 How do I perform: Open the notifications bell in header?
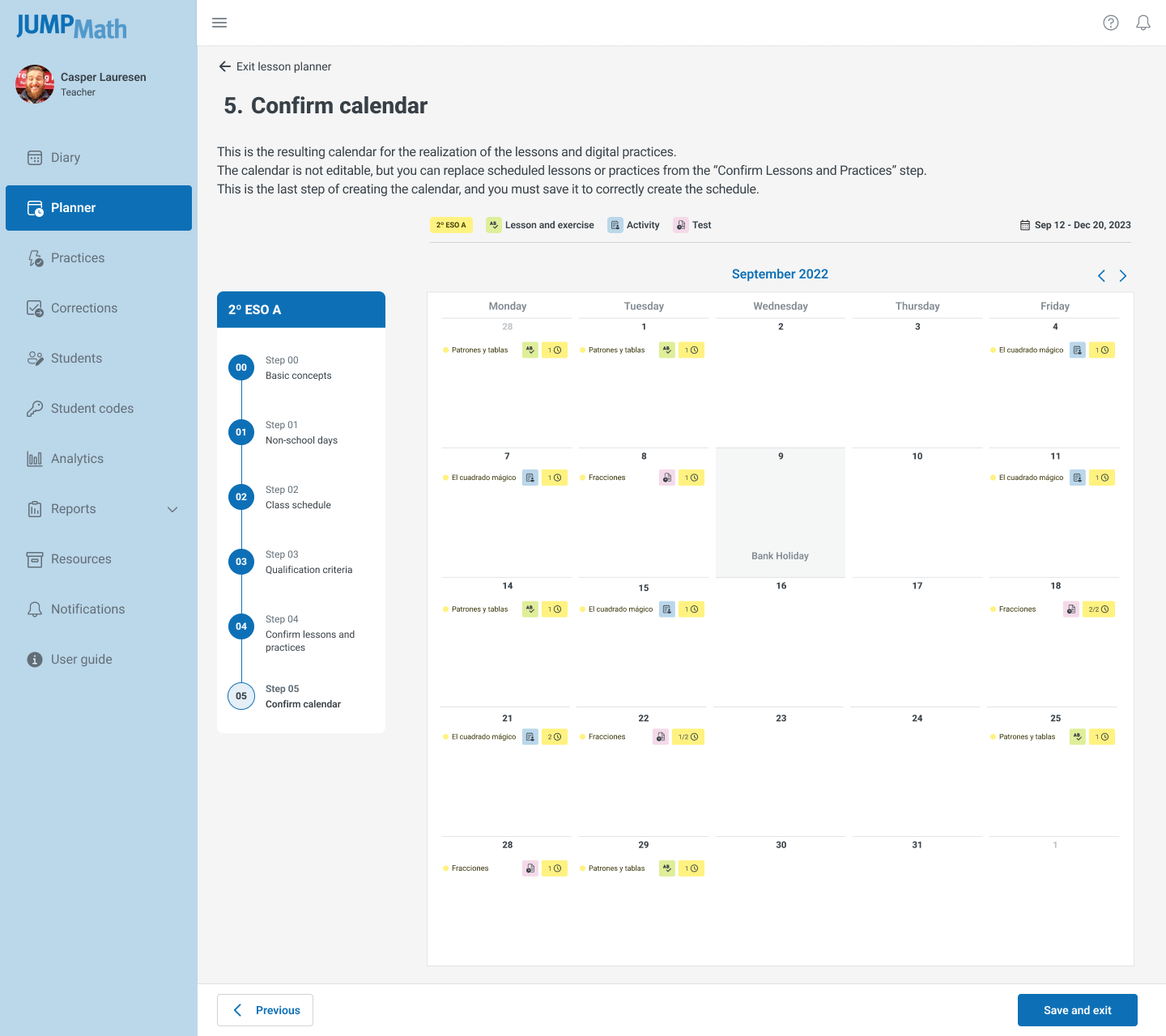[1143, 23]
